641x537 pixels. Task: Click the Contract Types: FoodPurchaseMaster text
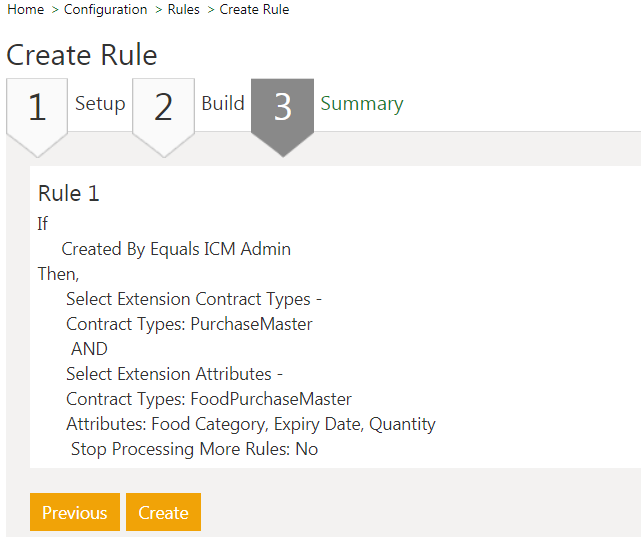pyautogui.click(x=208, y=399)
